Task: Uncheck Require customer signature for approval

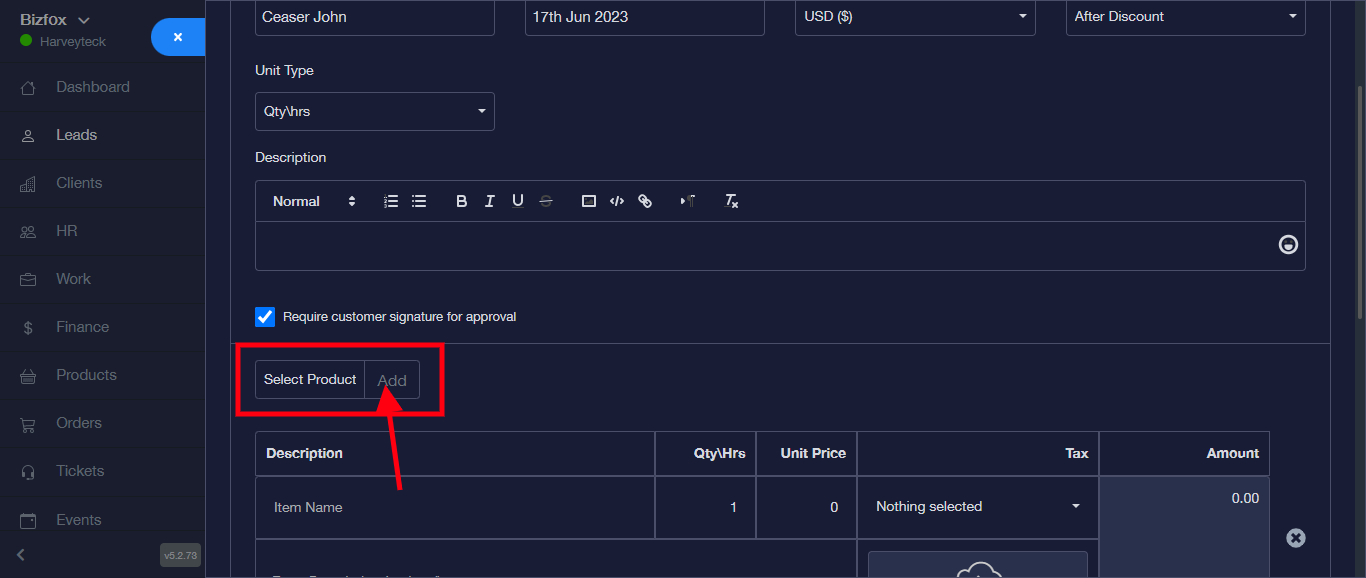Action: pos(265,317)
